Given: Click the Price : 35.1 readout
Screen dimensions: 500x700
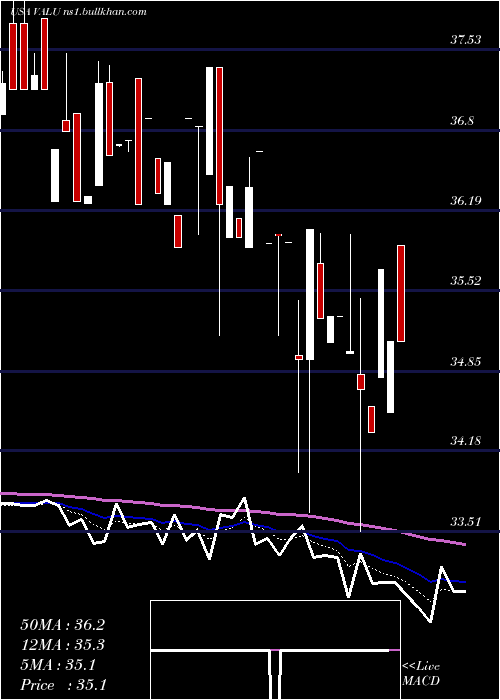Looking at the screenshot, I should [x=63, y=685].
